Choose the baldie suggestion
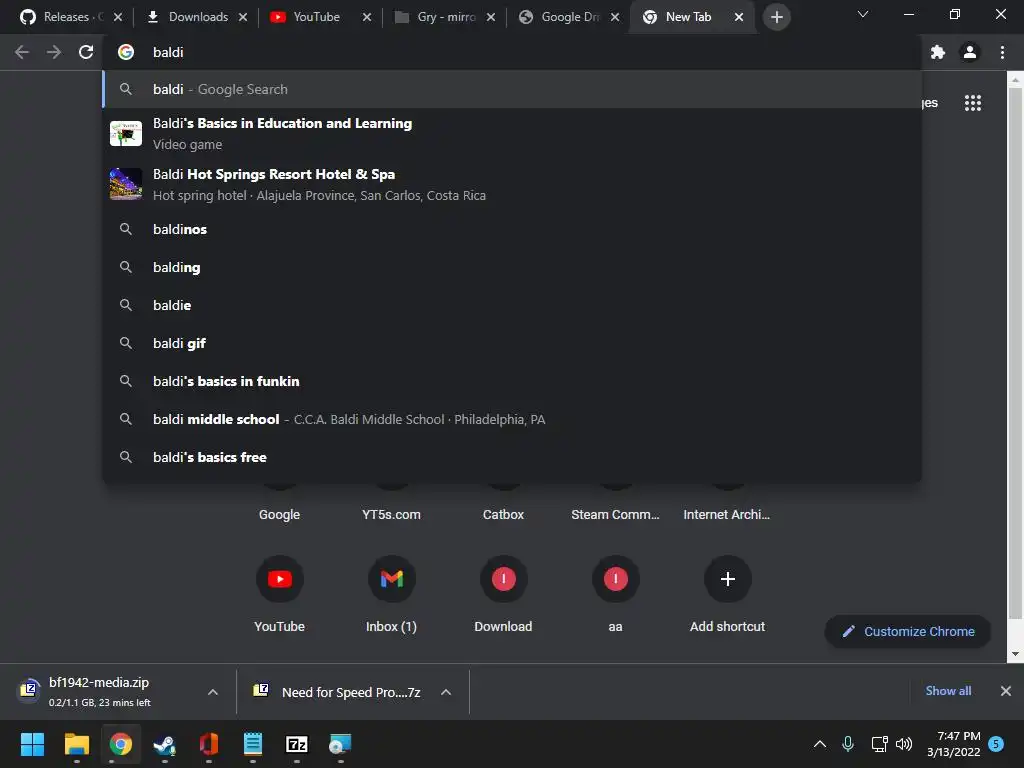Viewport: 1024px width, 768px height. [x=512, y=305]
